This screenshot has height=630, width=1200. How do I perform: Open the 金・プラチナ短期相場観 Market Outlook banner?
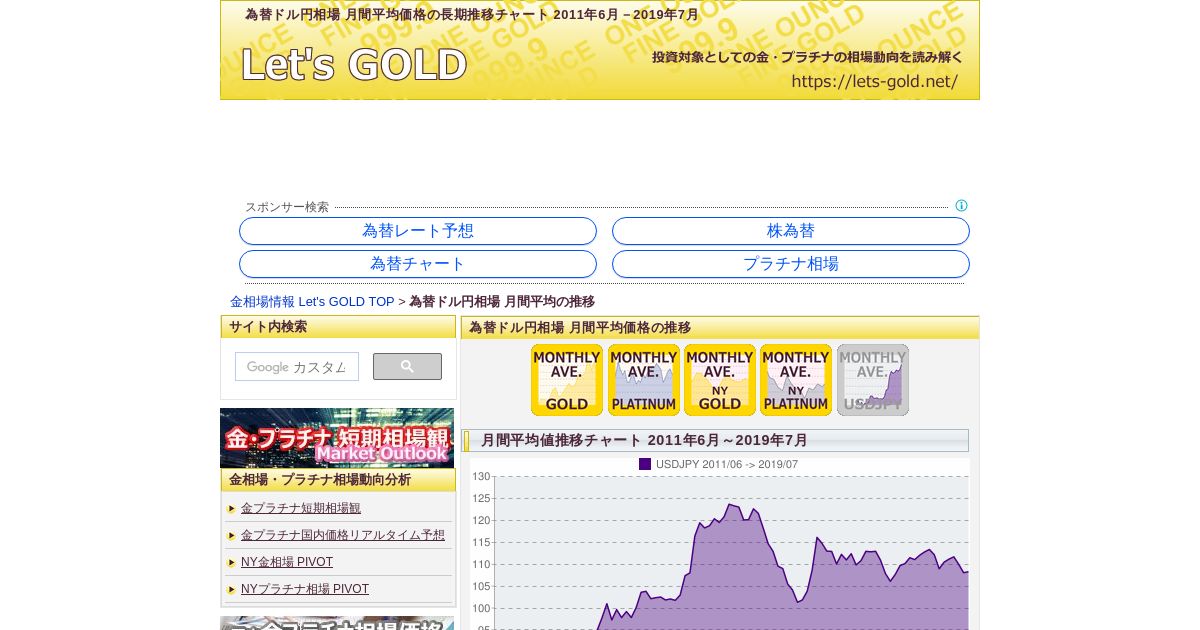[x=337, y=438]
